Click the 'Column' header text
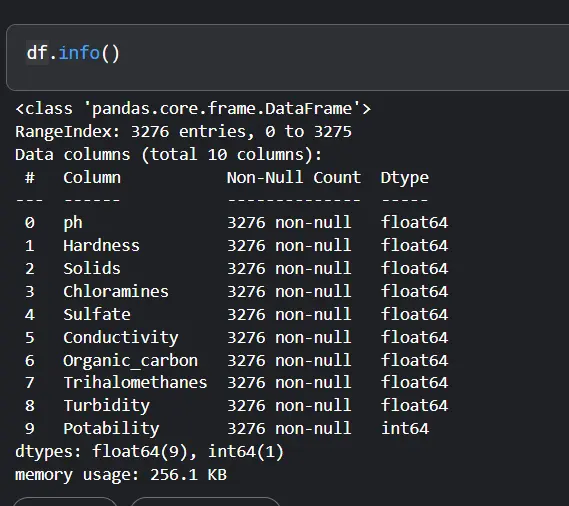The image size is (569, 506). [x=92, y=177]
